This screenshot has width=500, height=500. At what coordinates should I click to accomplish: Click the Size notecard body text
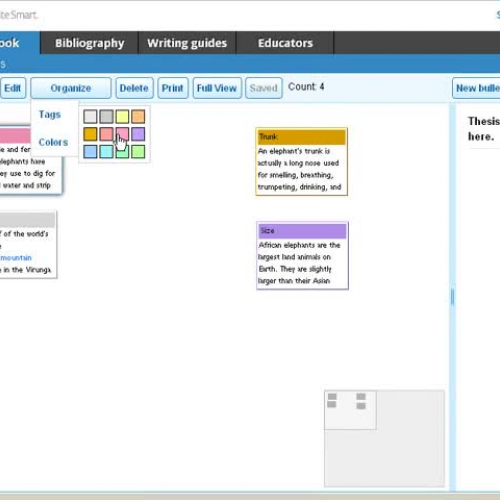pos(299,263)
